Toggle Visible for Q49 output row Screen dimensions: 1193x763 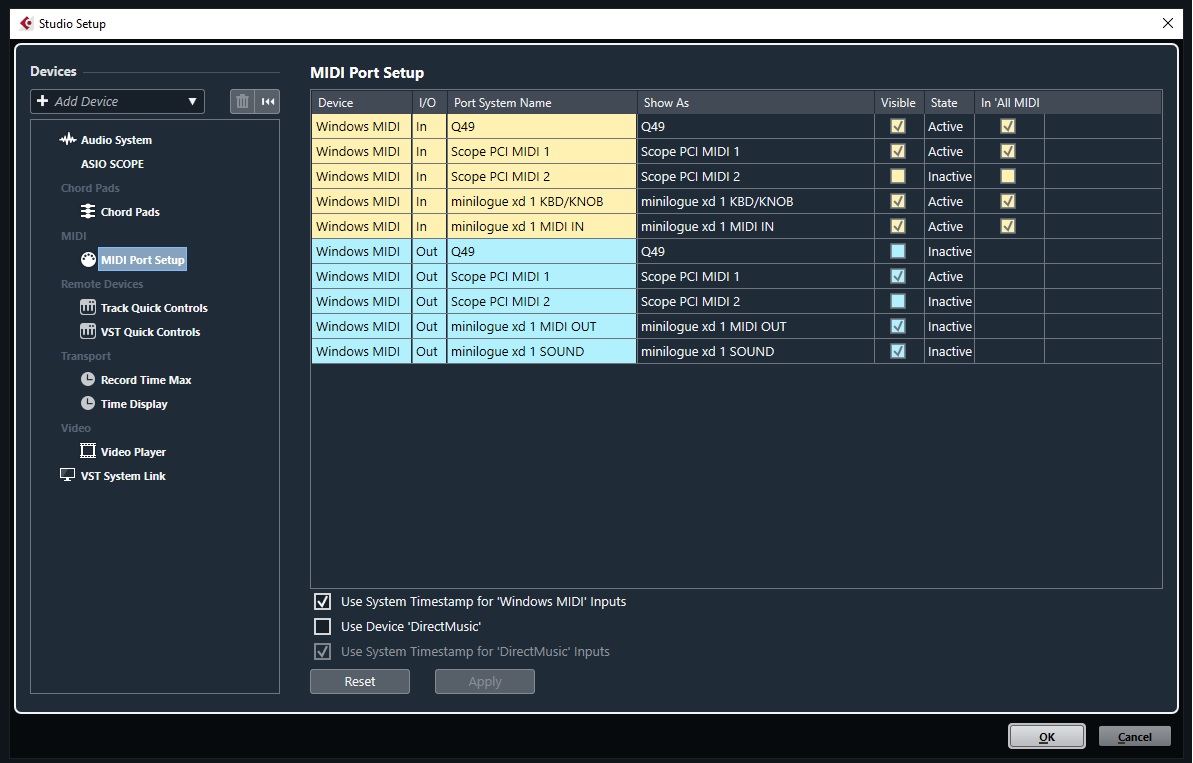[x=898, y=251]
